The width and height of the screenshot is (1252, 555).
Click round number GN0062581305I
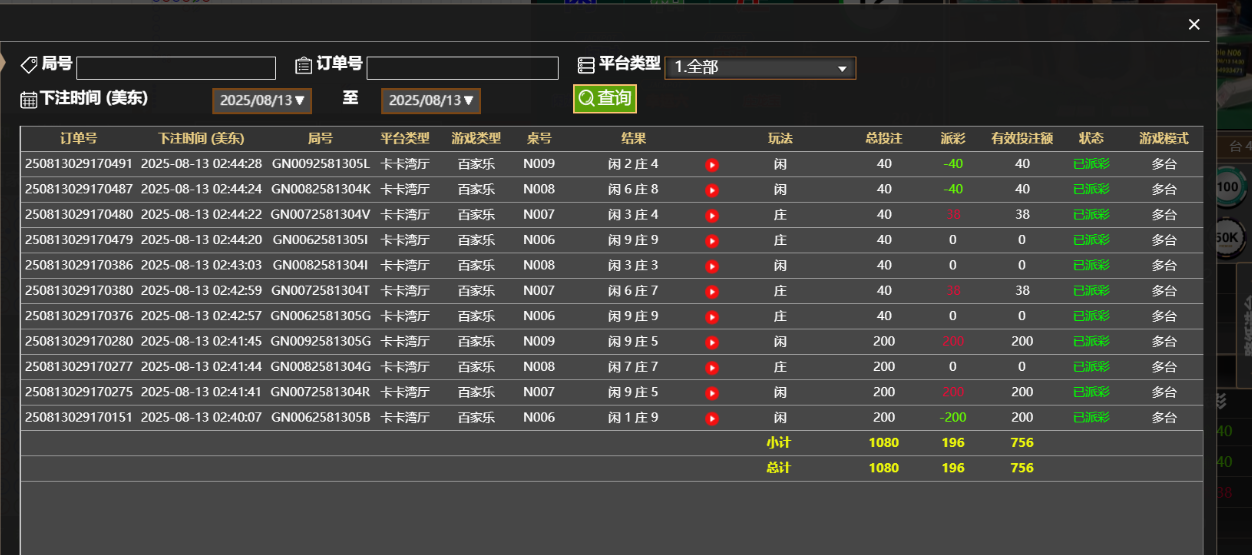coord(320,240)
